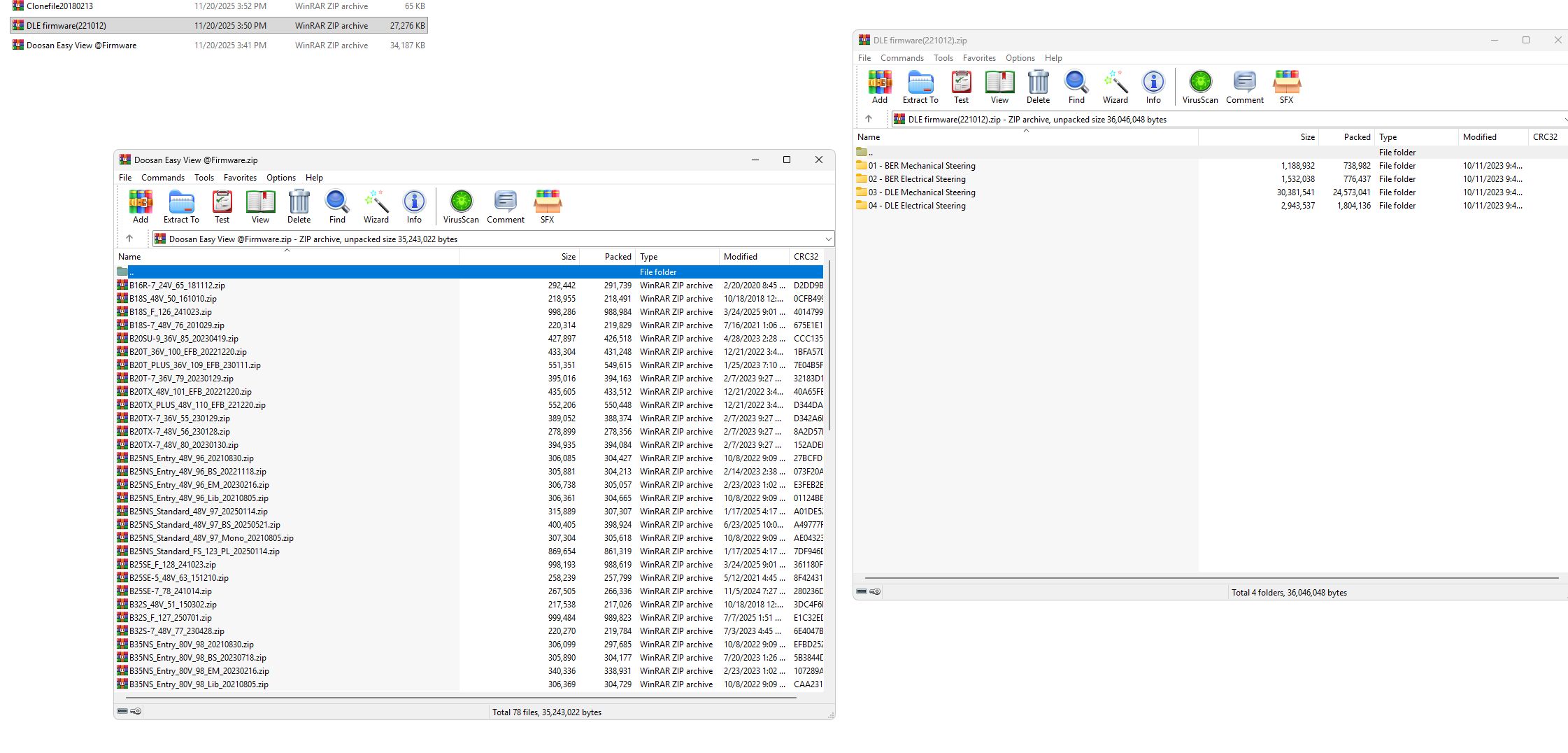Open the View tool in Doosan window
Image resolution: width=1568 pixels, height=753 pixels.
pos(260,205)
